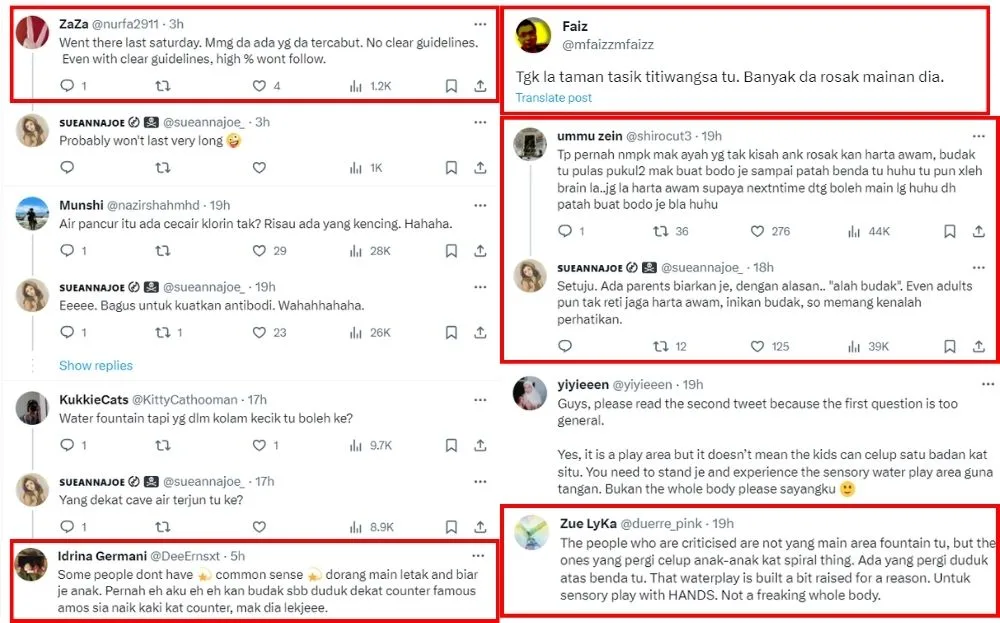View 28K views on Munshi's tweet
This screenshot has height=623, width=1000.
pos(369,251)
